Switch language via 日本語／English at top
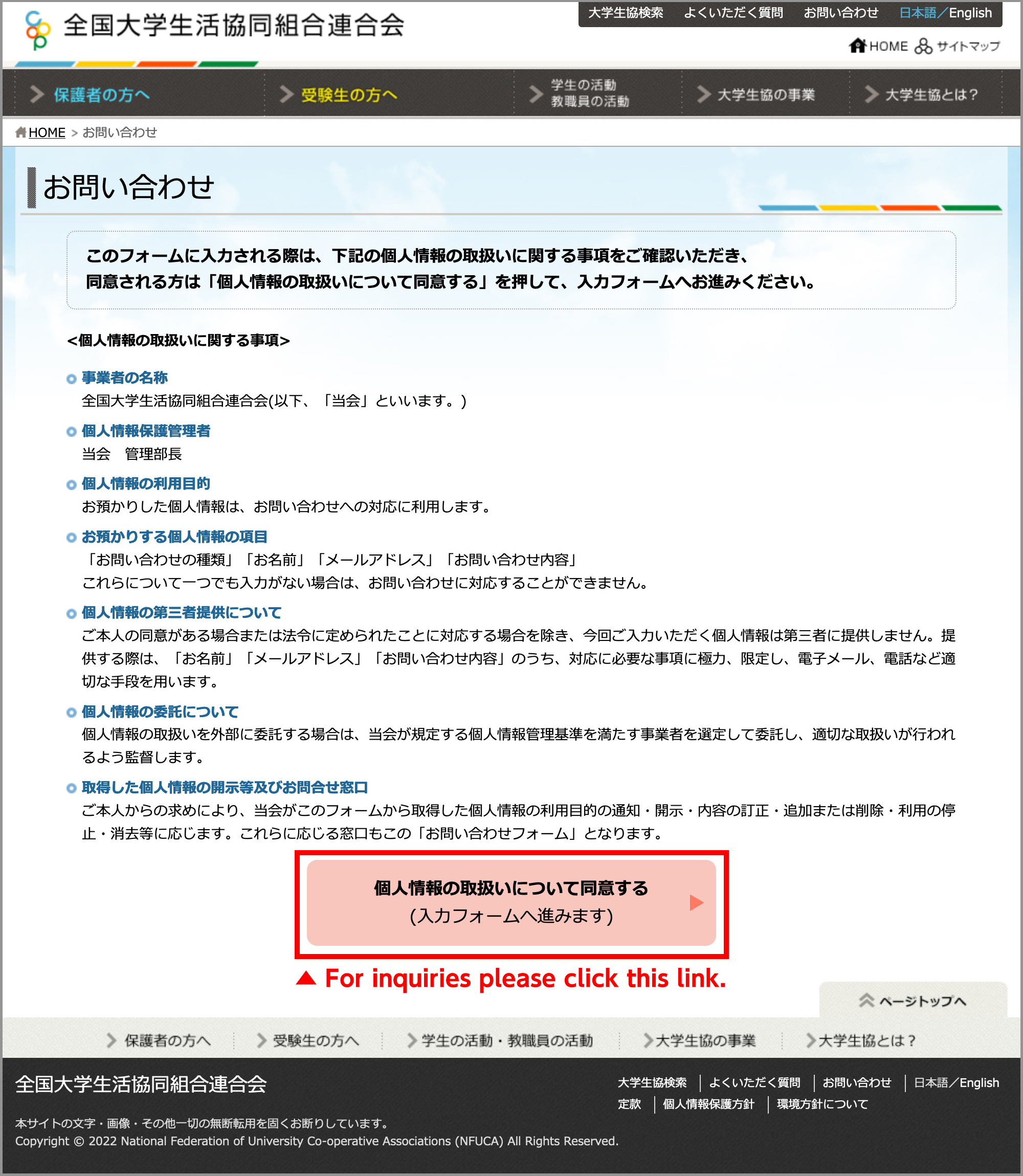The width and height of the screenshot is (1023, 1176). point(945,13)
